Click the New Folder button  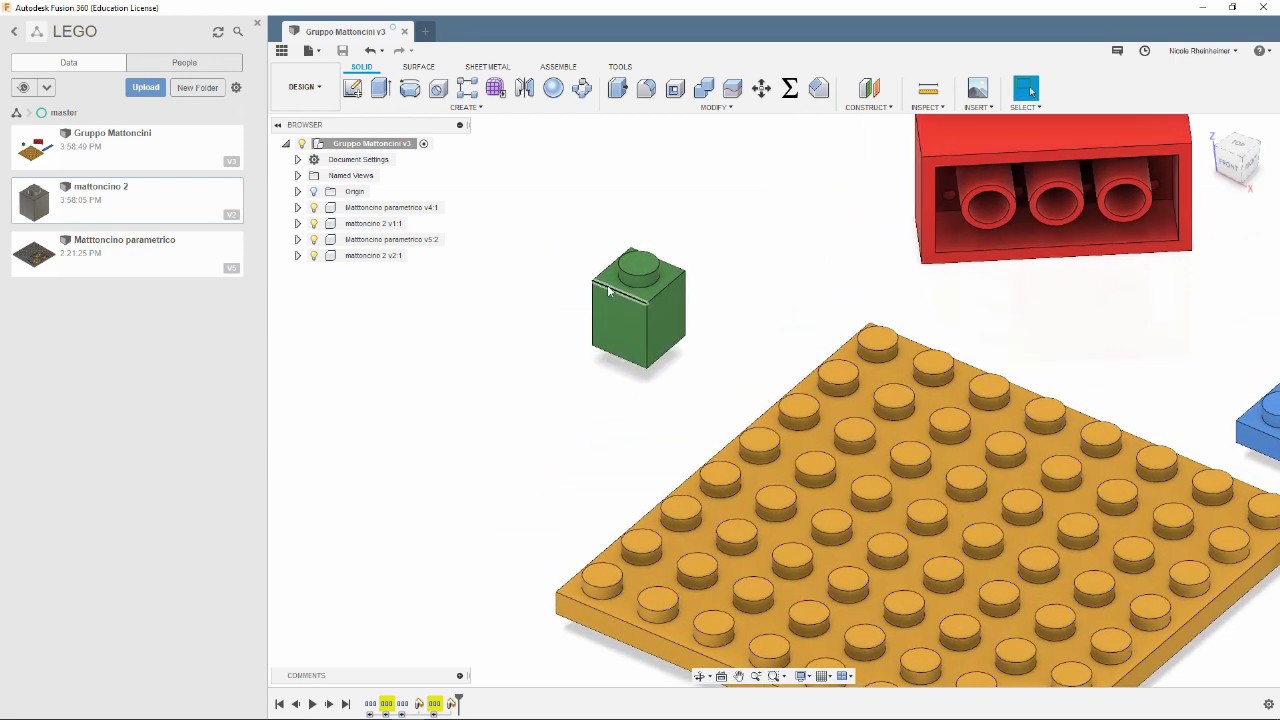[x=197, y=87]
